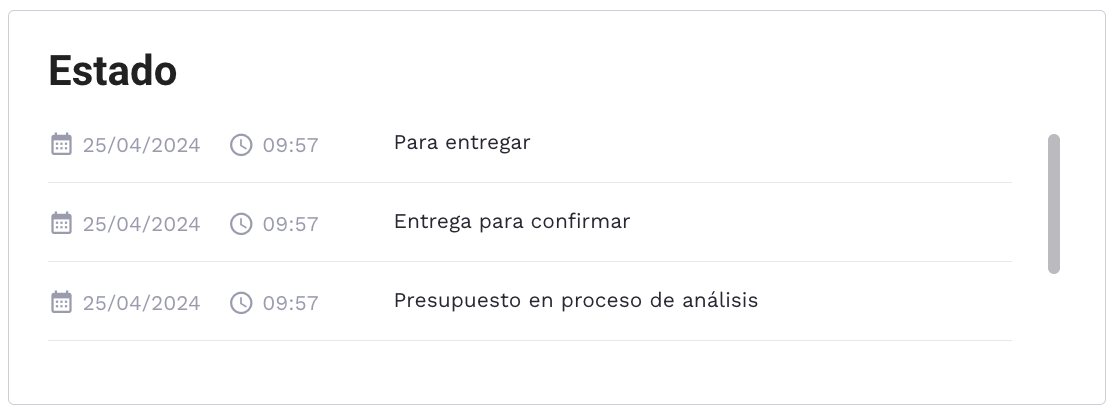This screenshot has height=412, width=1118.
Task: Click the 09:57 time for Presupuesto en proceso
Action: click(x=290, y=302)
